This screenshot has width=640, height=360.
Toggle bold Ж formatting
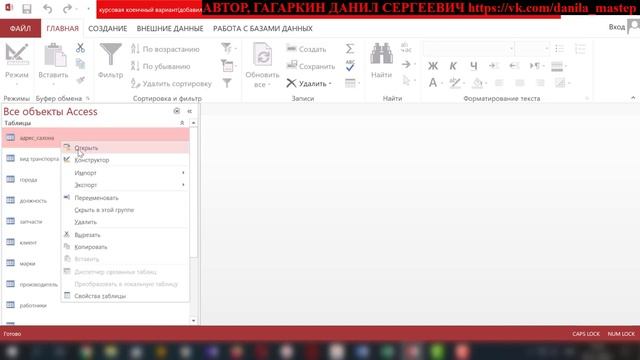[x=433, y=66]
